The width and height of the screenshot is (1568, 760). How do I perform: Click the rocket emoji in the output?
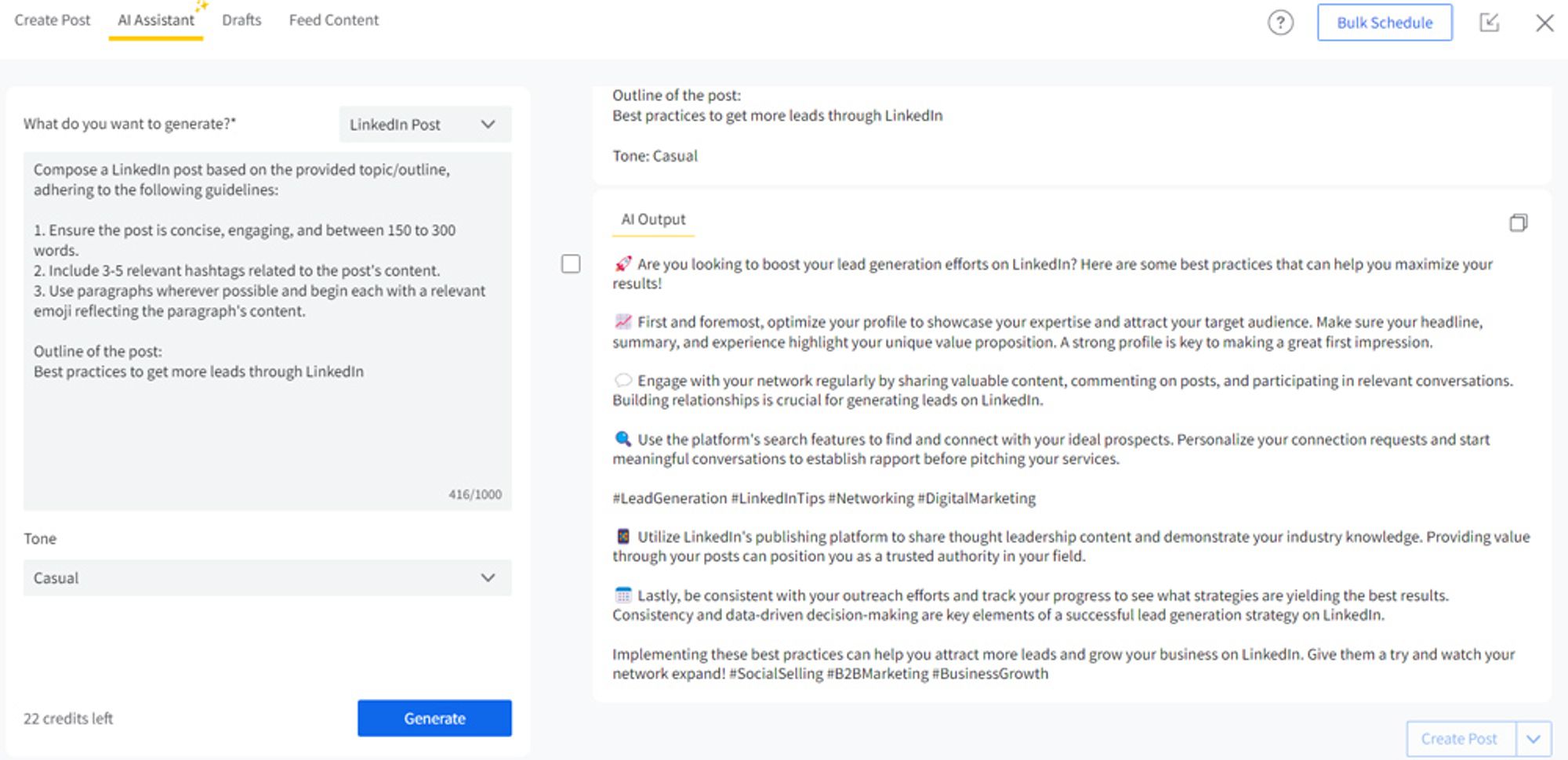point(622,264)
